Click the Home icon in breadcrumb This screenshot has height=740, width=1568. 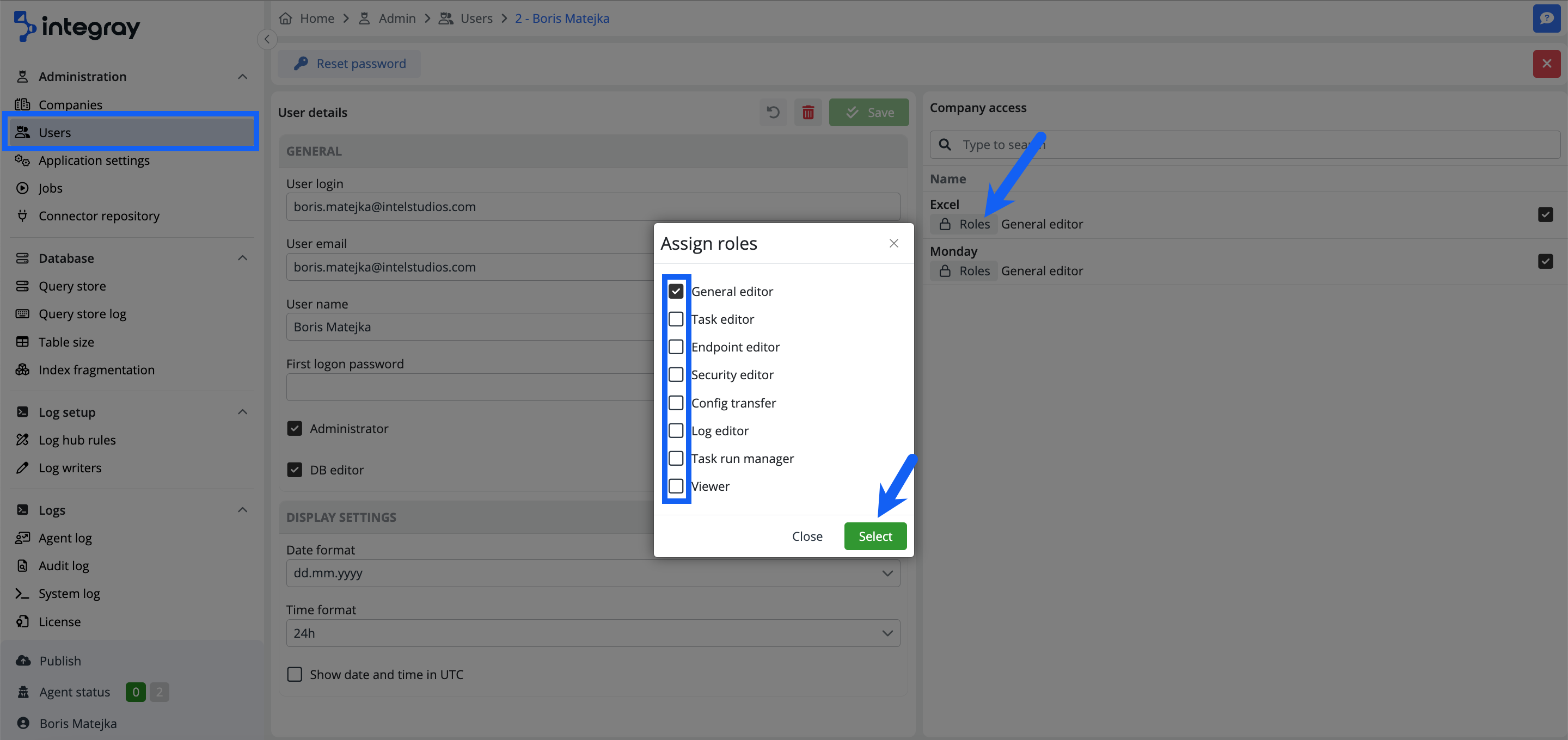285,18
